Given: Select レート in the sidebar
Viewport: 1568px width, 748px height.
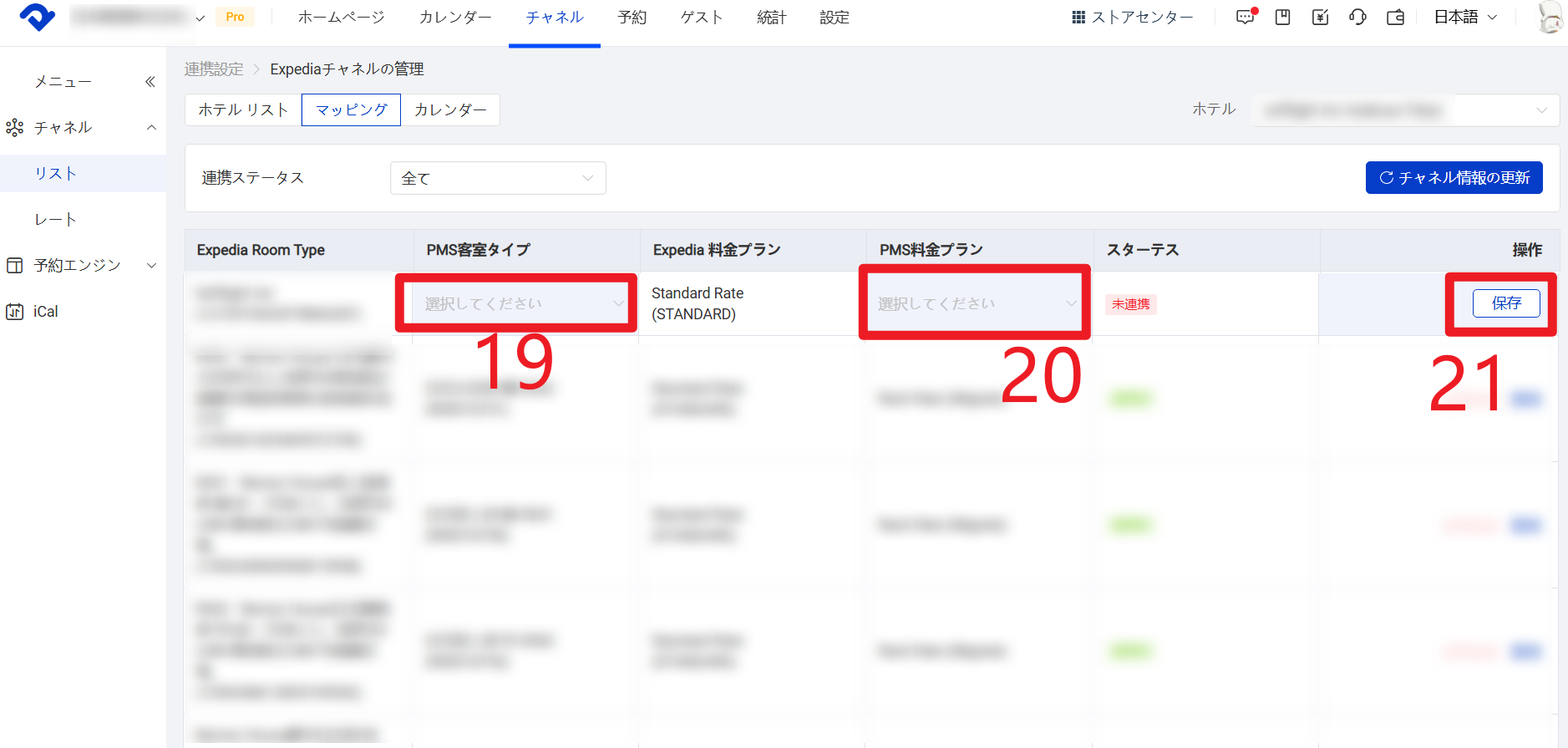Looking at the screenshot, I should coord(55,219).
